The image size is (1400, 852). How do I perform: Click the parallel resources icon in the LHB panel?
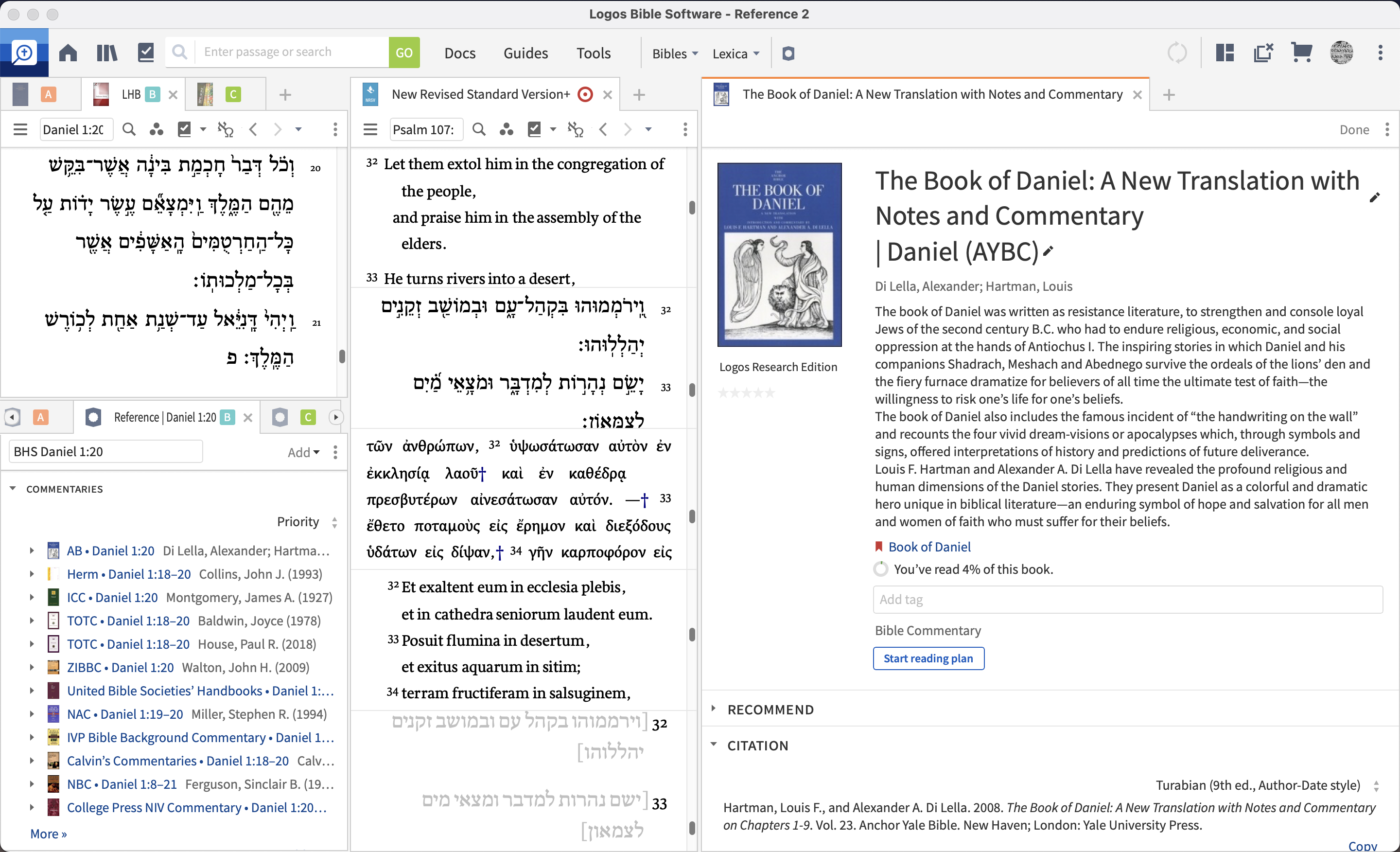[226, 129]
